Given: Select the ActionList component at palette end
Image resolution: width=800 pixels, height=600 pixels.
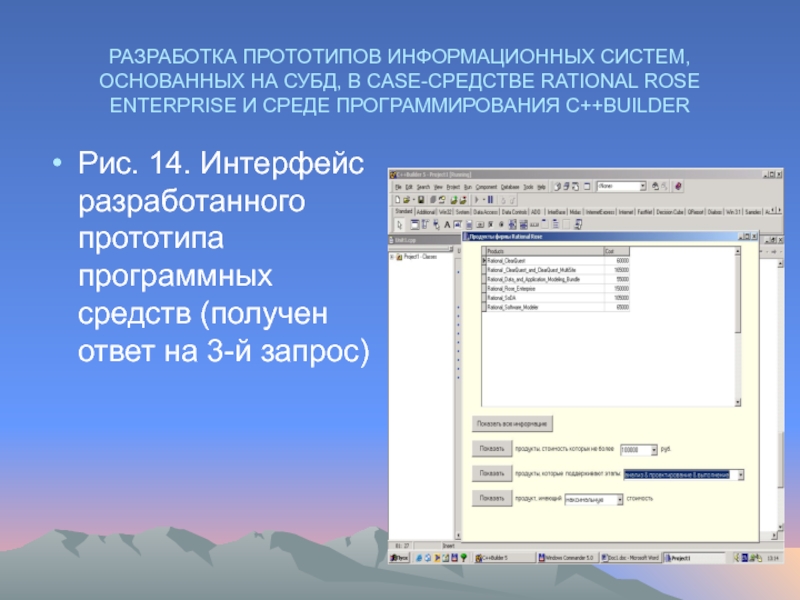Looking at the screenshot, I should [578, 224].
